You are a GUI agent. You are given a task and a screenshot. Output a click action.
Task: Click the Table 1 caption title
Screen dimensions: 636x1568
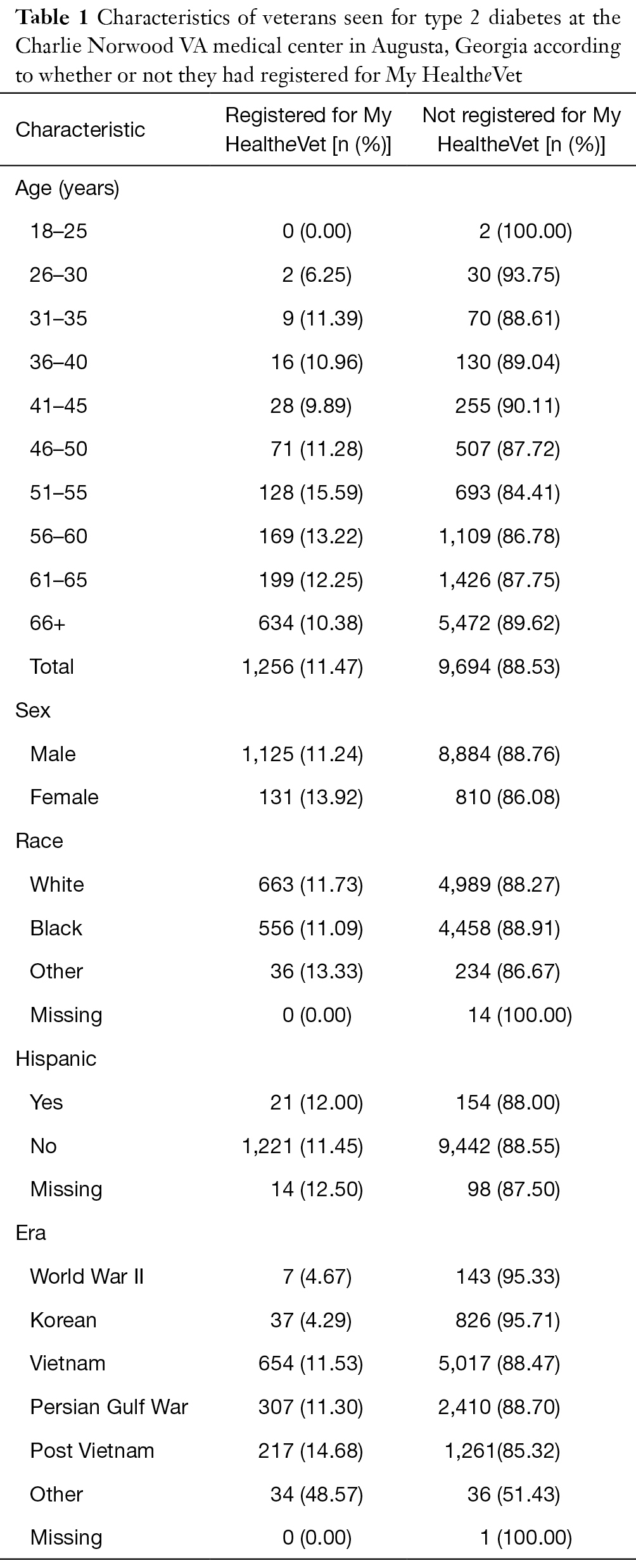(x=317, y=46)
